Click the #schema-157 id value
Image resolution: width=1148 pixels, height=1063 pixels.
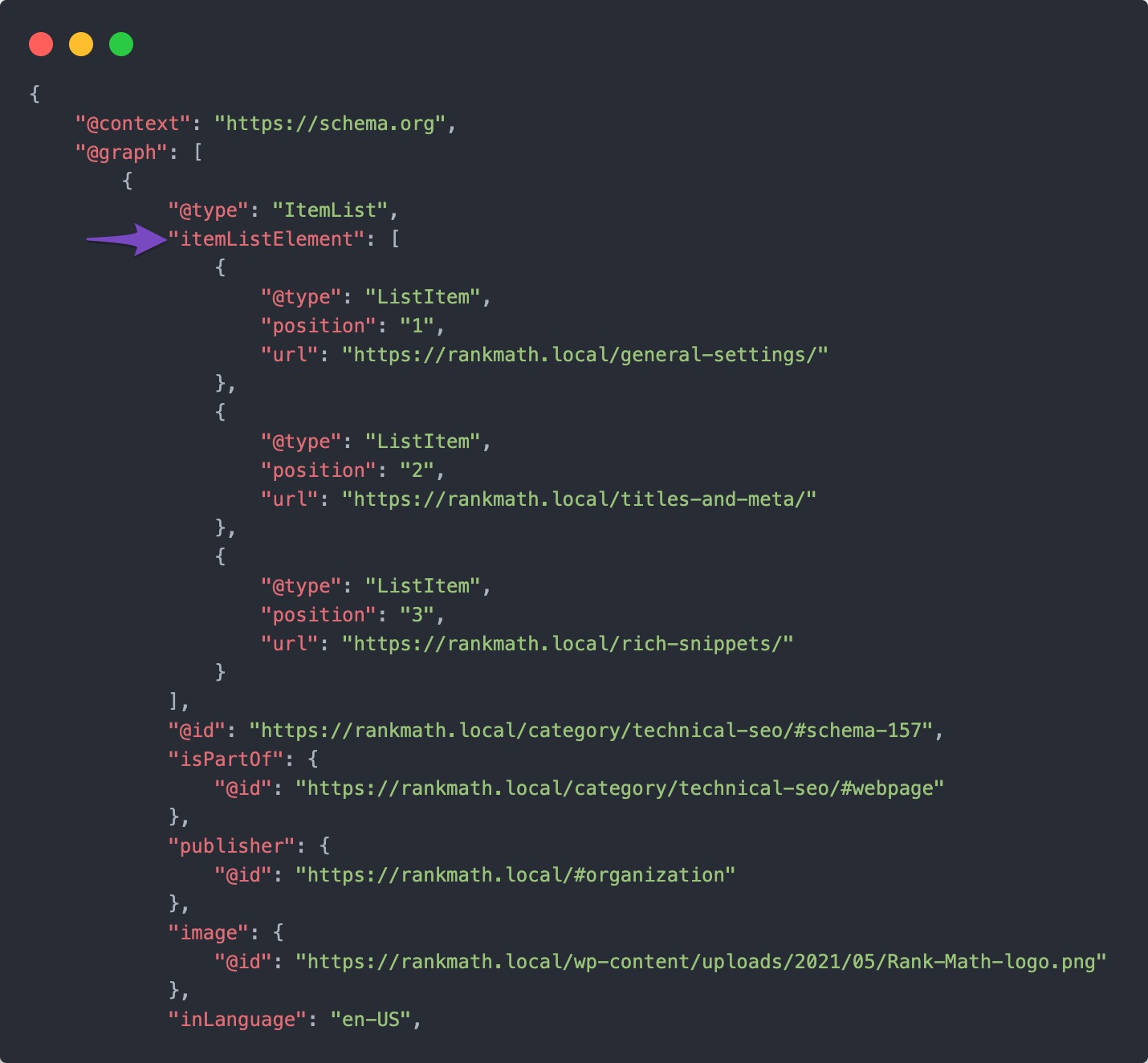591,731
